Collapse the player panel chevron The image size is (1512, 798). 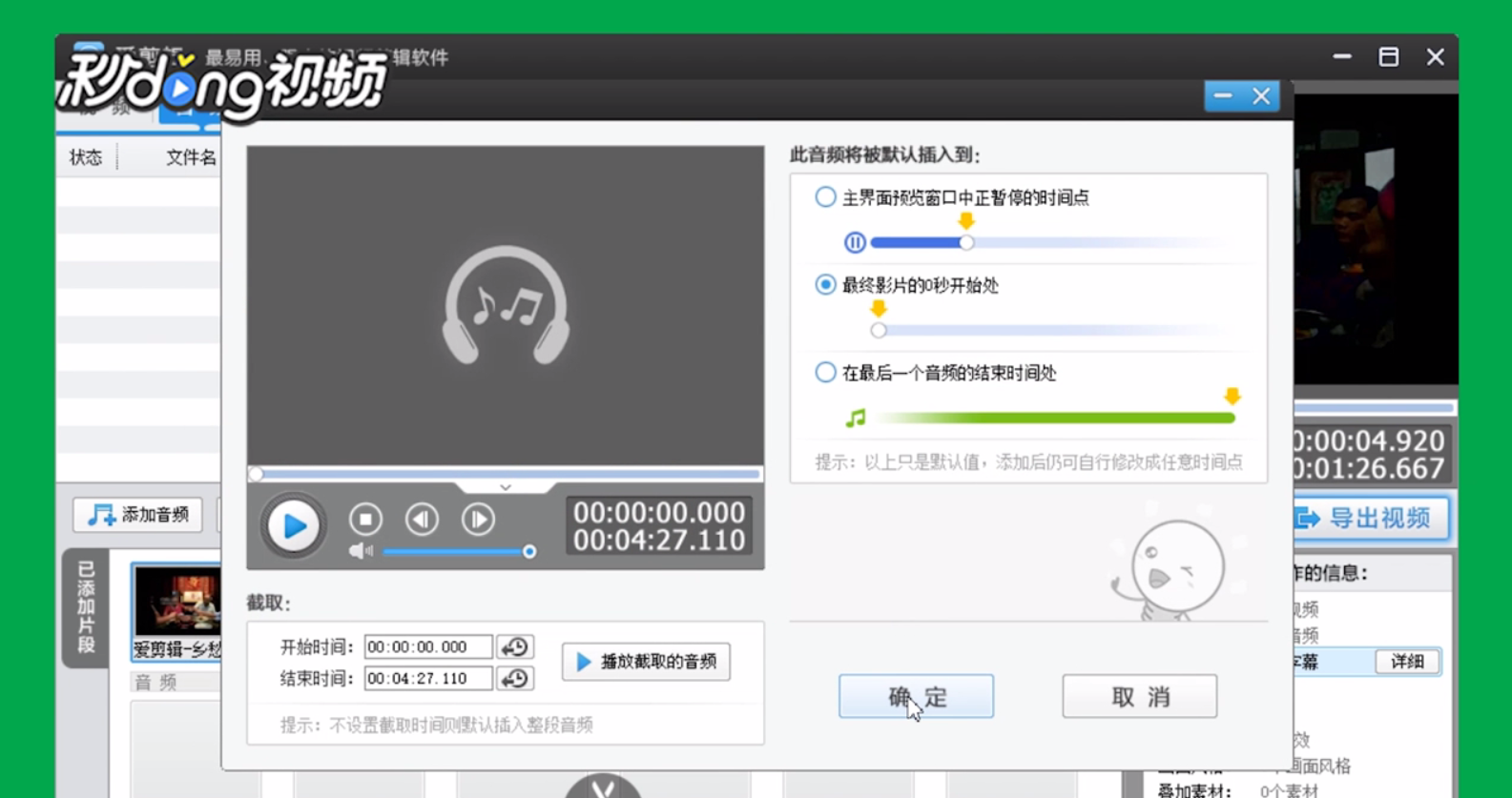point(506,487)
